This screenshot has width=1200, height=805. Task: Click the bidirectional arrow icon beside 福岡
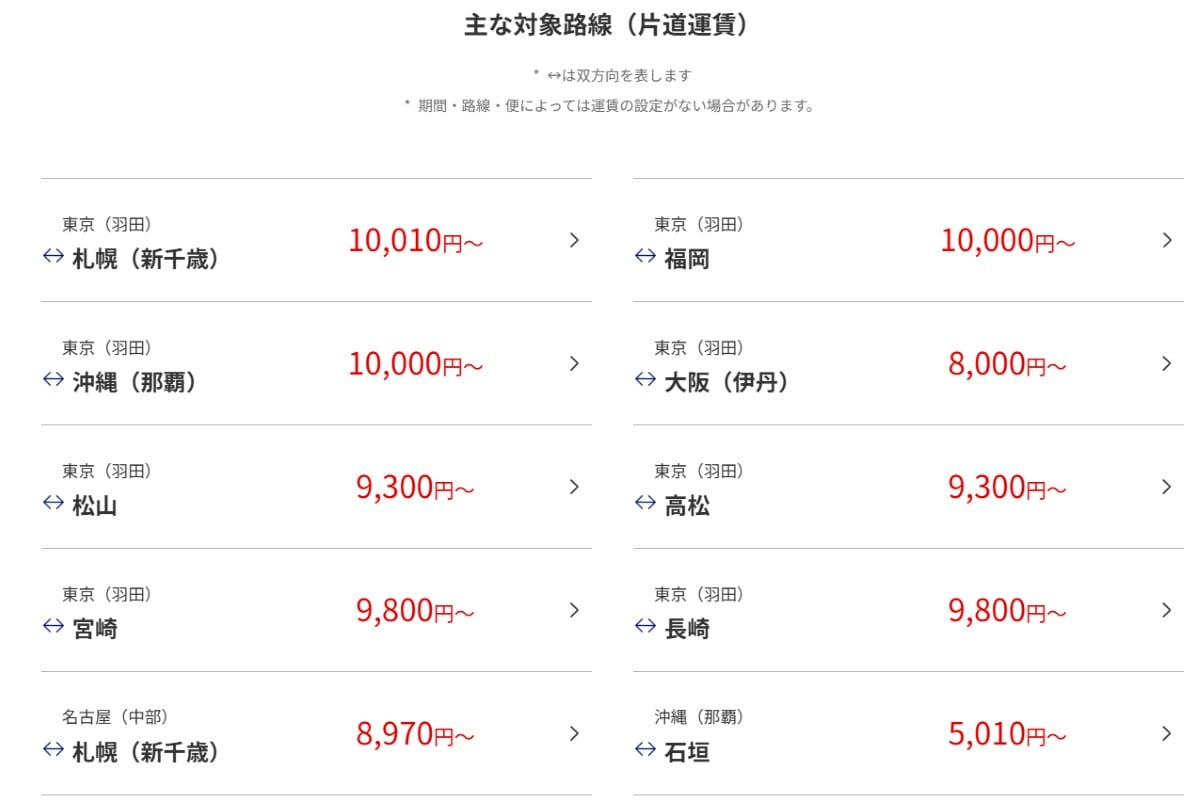pyautogui.click(x=645, y=257)
